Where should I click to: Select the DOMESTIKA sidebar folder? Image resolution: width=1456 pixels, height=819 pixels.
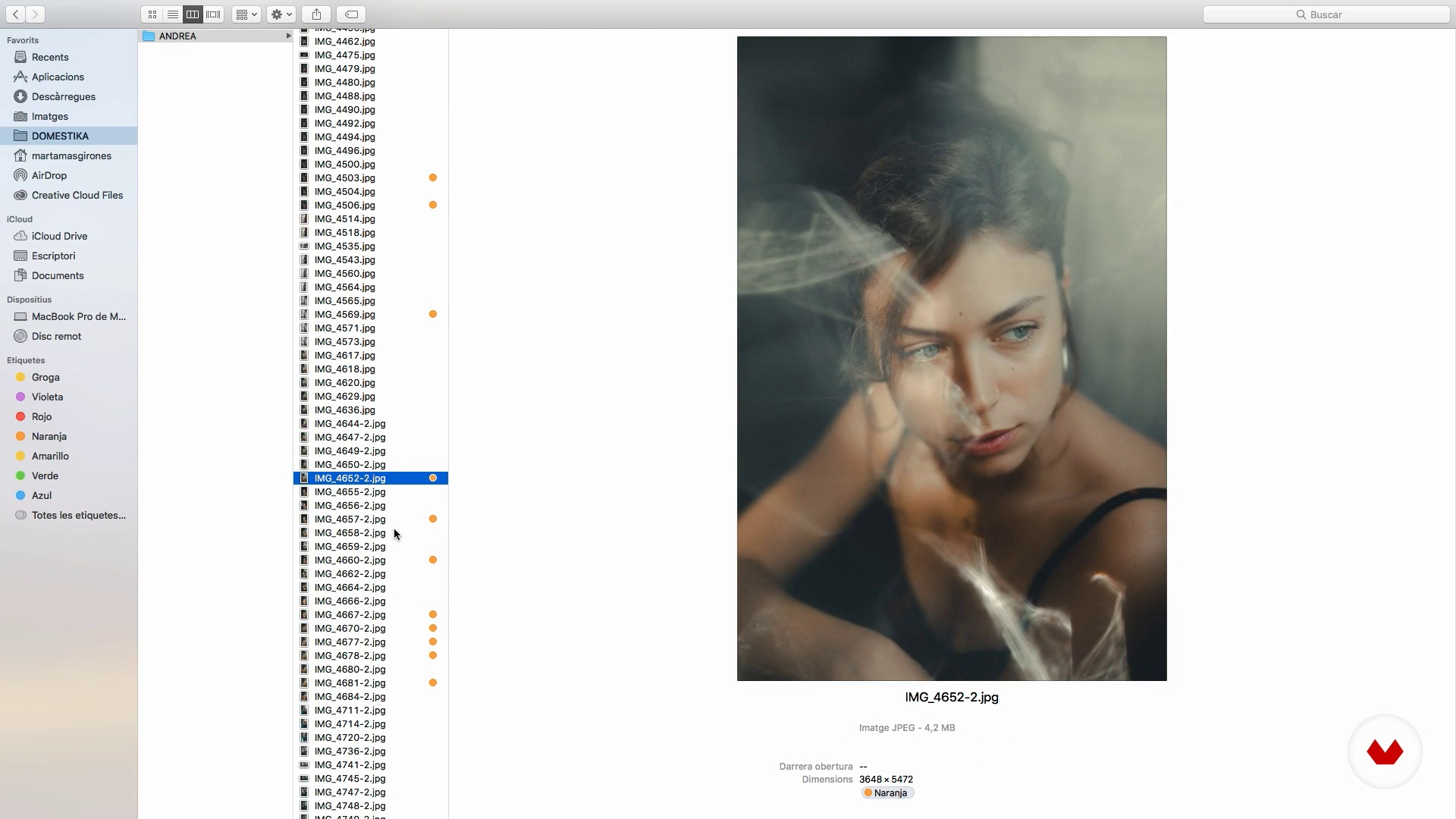point(68,136)
